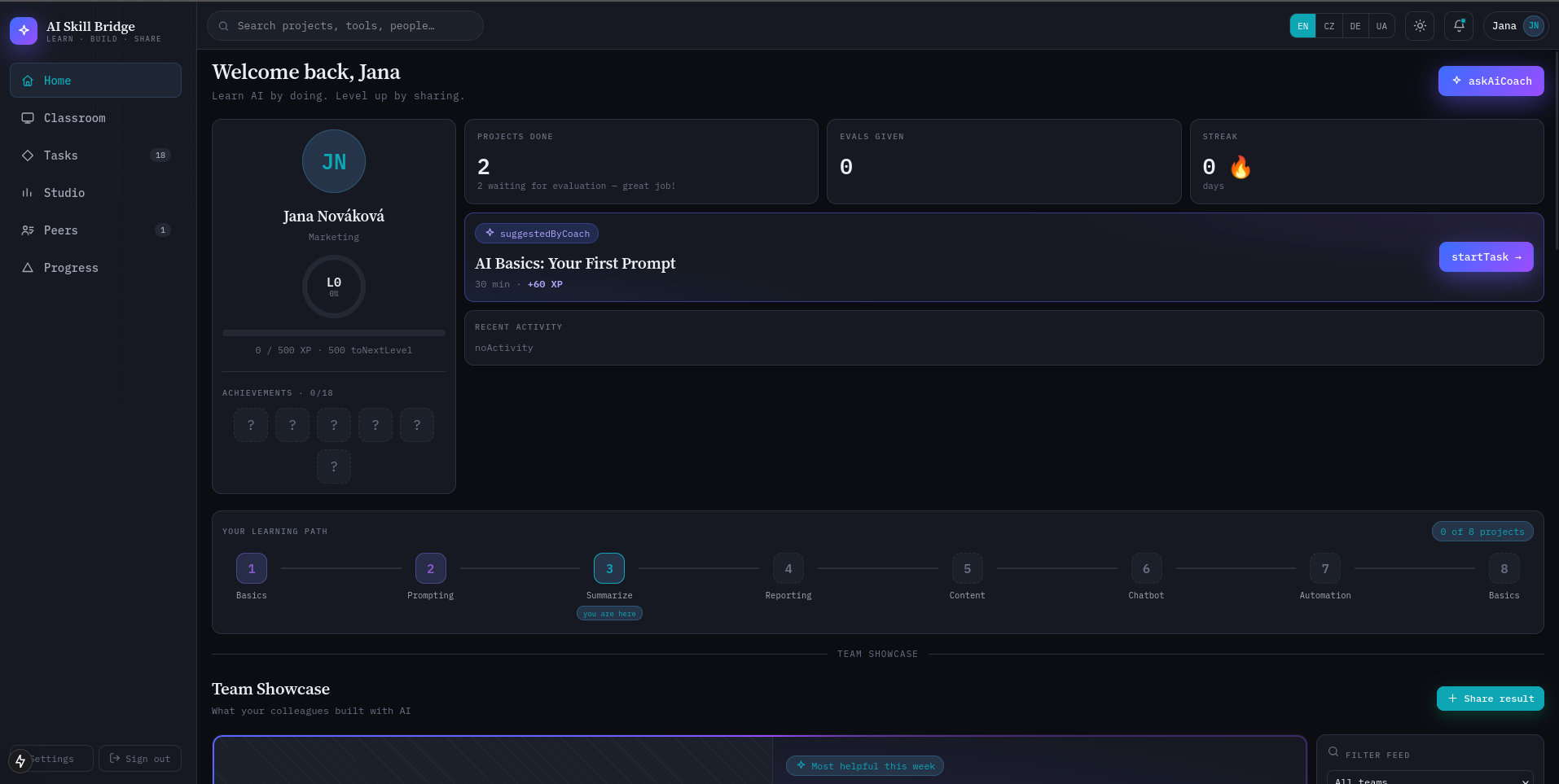Toggle the light/dark theme sun icon
This screenshot has height=784, width=1559.
tap(1420, 26)
